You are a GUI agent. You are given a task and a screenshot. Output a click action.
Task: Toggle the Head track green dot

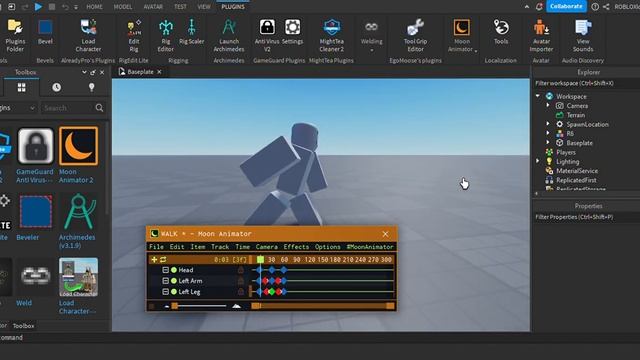174,270
